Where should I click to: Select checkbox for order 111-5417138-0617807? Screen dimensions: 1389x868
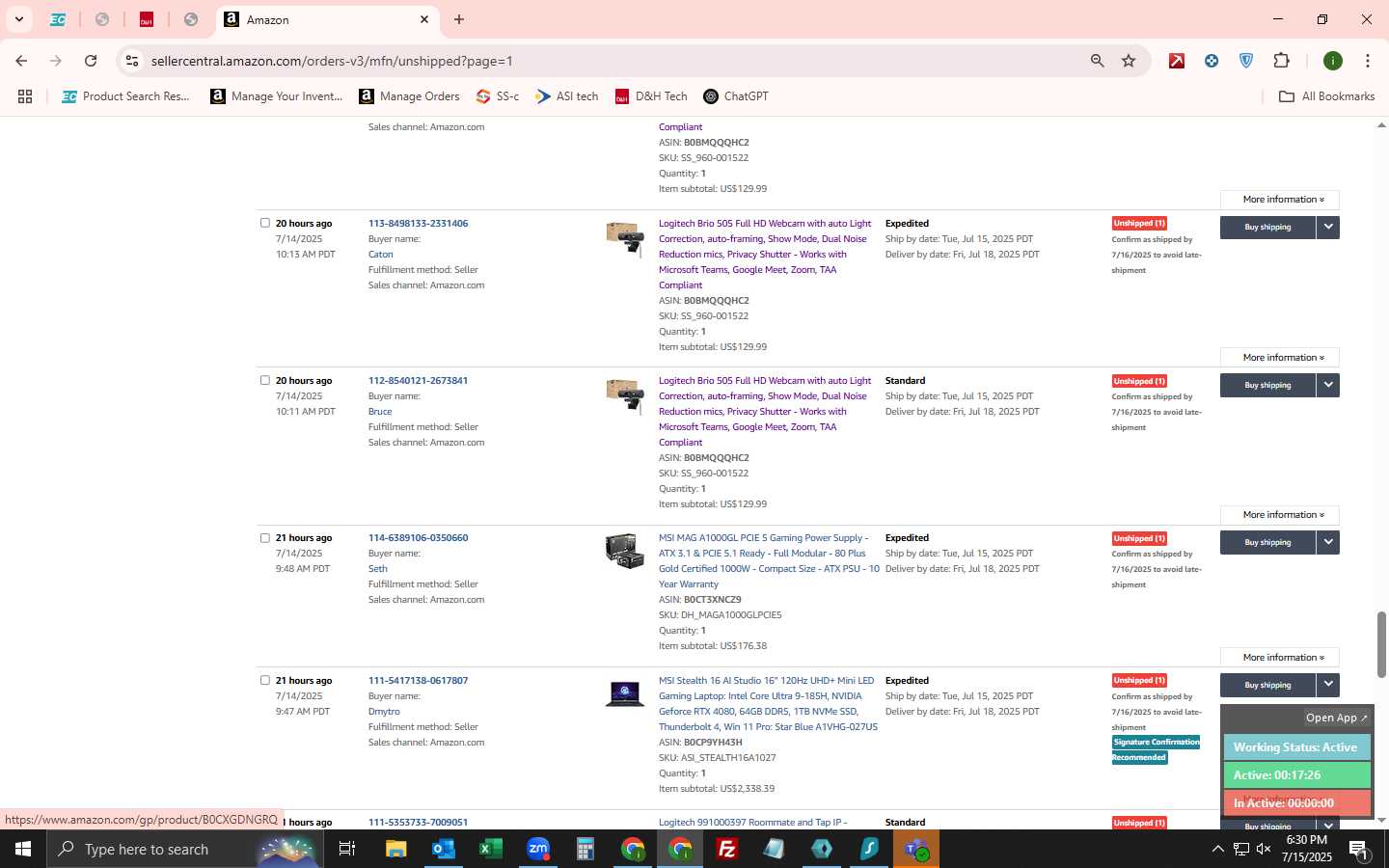pos(265,680)
